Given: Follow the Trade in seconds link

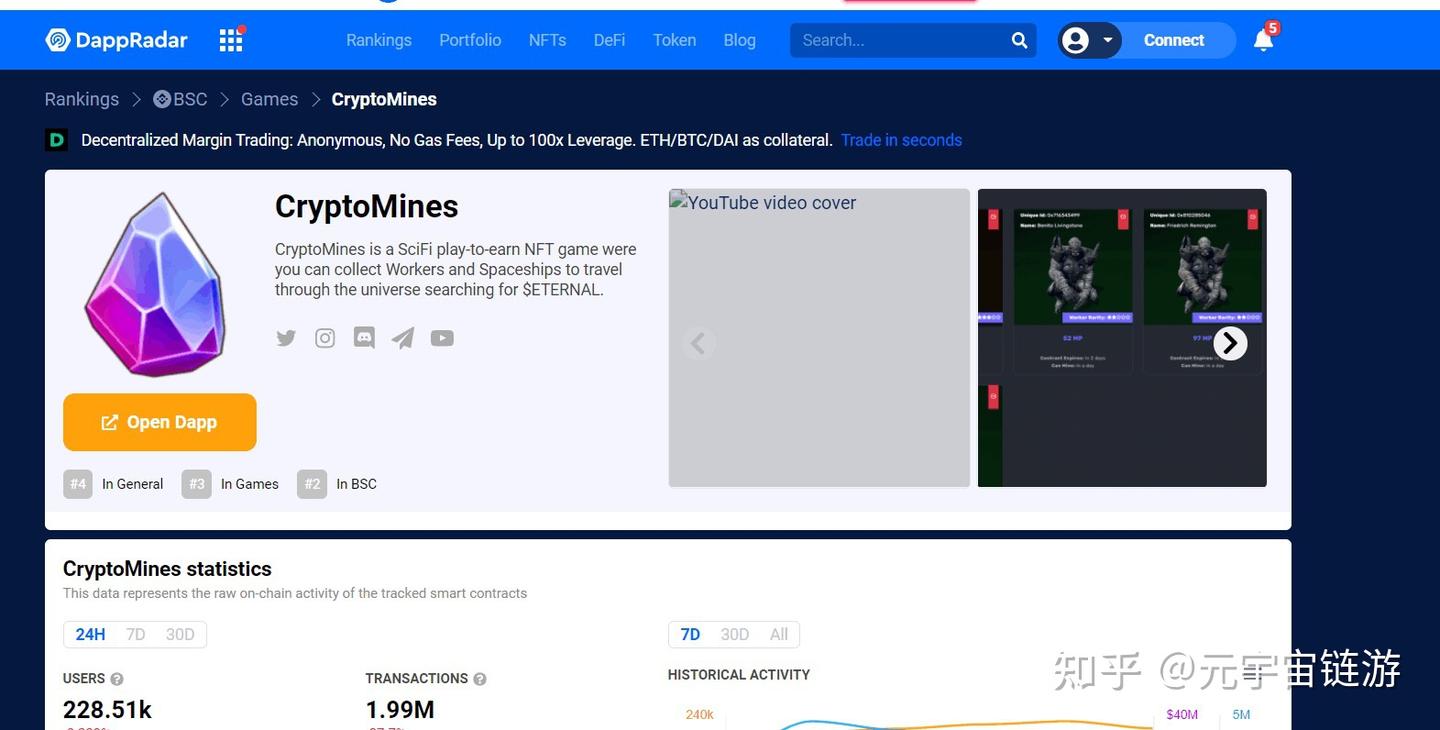Looking at the screenshot, I should (901, 140).
